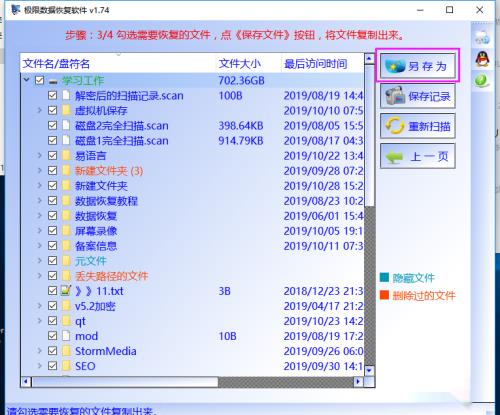
Task: Expand the 数据恢复教程 folder
Action: (x=39, y=200)
